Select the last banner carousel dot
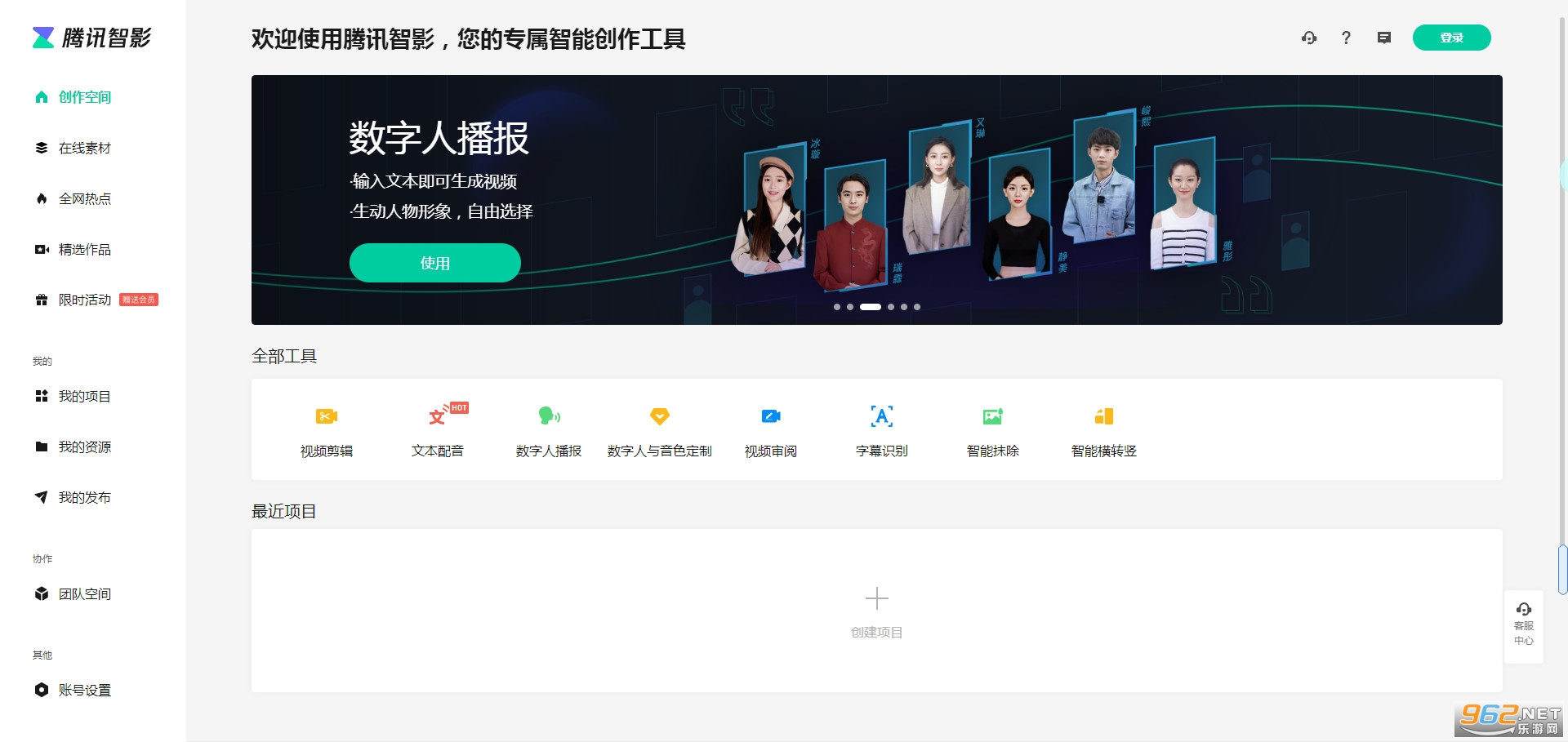 tap(917, 307)
